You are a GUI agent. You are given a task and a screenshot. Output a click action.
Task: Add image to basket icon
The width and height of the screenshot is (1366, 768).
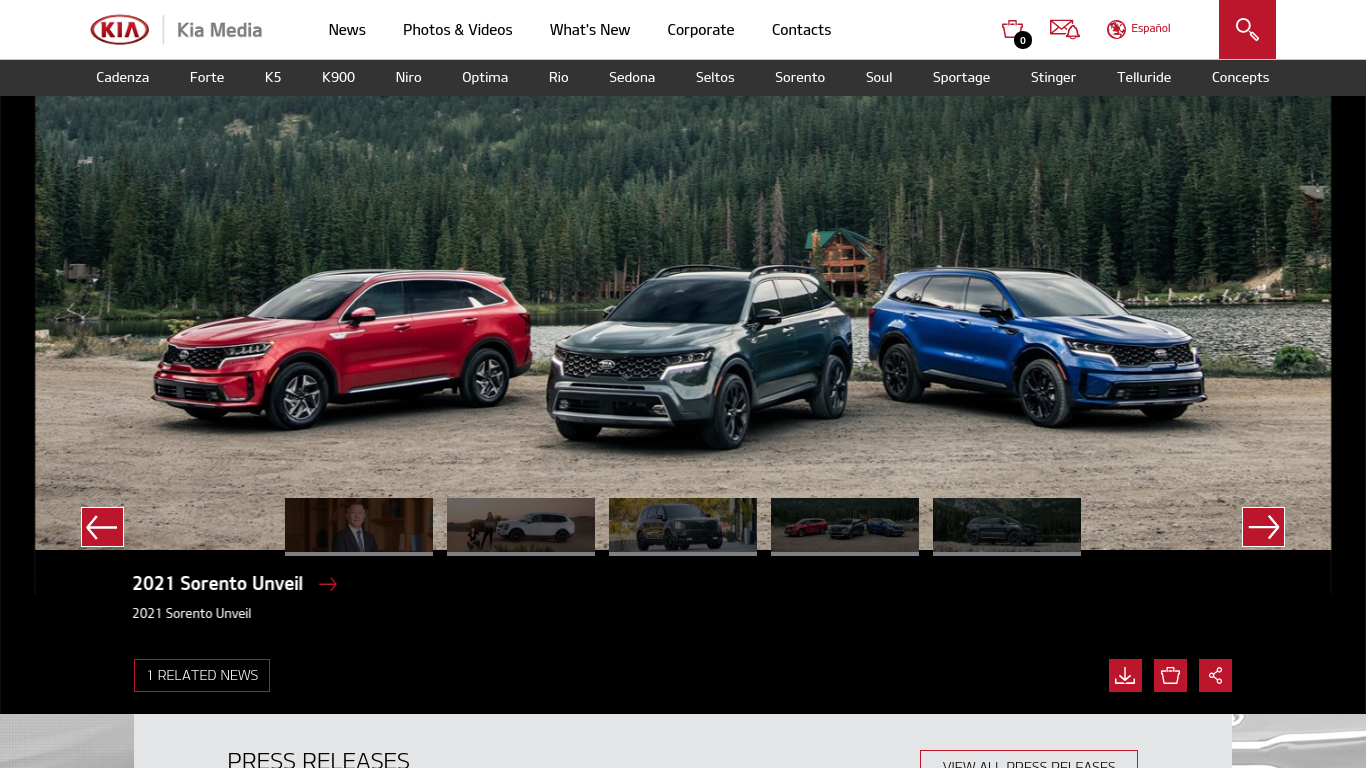coord(1170,675)
